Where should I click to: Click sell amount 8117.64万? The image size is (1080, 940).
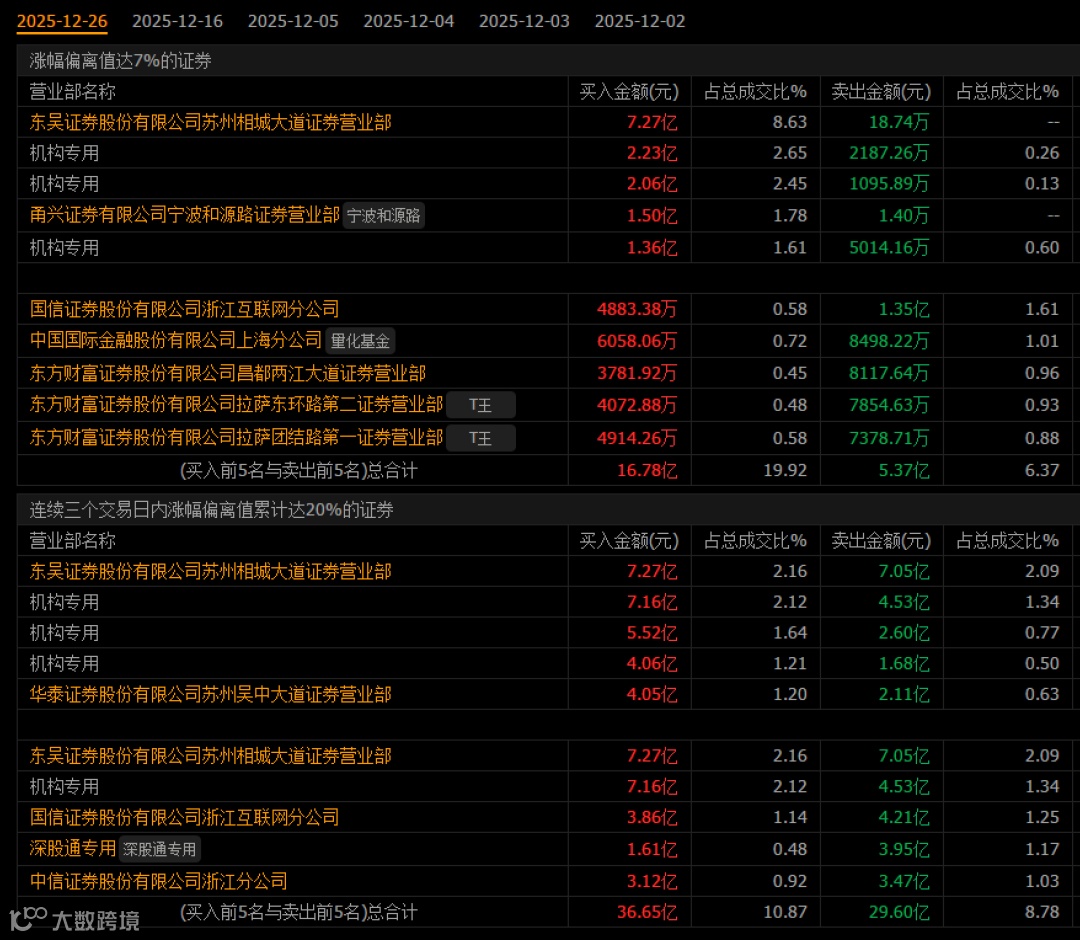pos(889,373)
